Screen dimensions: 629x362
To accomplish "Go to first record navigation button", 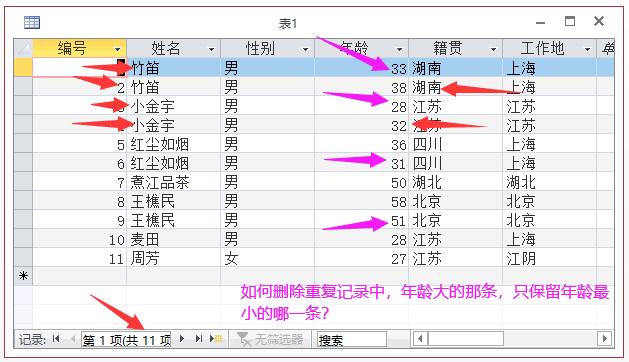I will (x=56, y=339).
